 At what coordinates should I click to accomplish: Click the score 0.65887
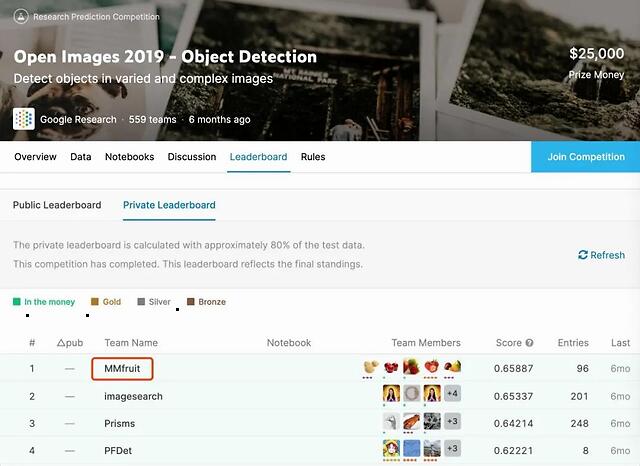(x=513, y=368)
